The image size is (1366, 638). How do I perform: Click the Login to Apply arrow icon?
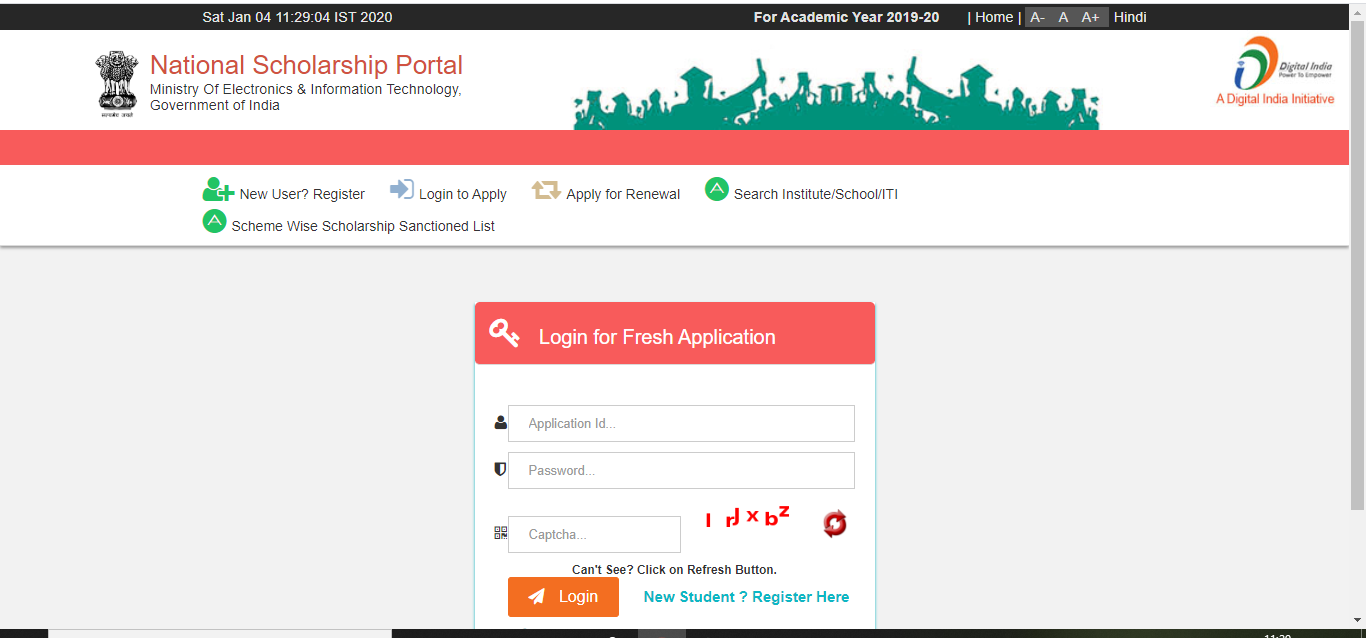click(402, 189)
